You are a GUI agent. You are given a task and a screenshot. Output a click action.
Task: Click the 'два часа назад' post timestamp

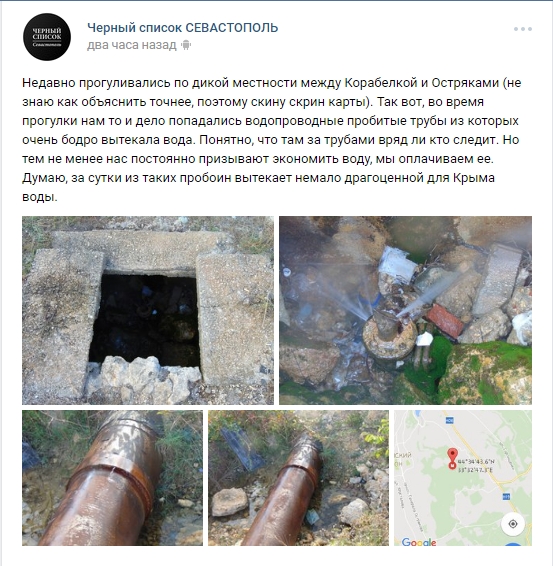(x=132, y=45)
